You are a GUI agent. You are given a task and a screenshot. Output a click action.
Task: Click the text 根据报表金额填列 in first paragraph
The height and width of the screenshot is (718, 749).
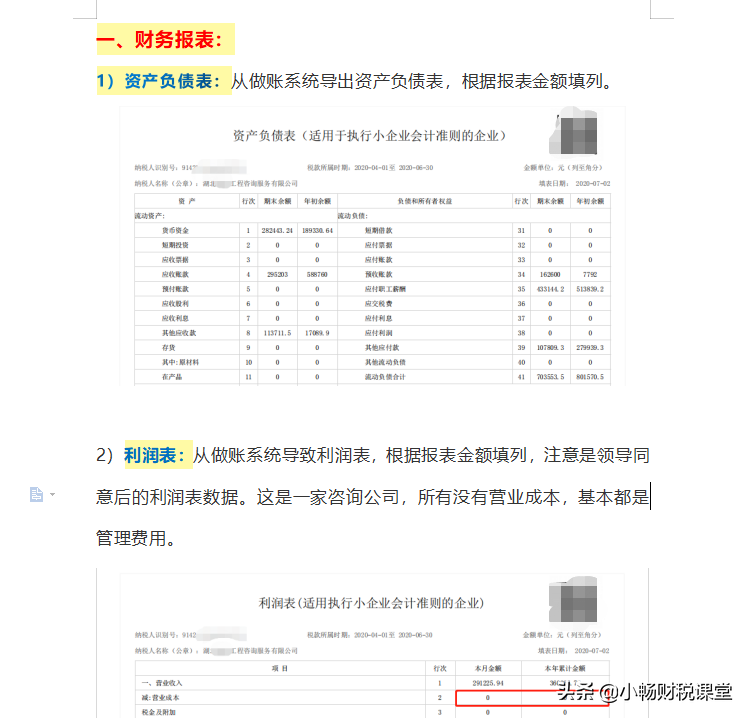click(x=532, y=81)
